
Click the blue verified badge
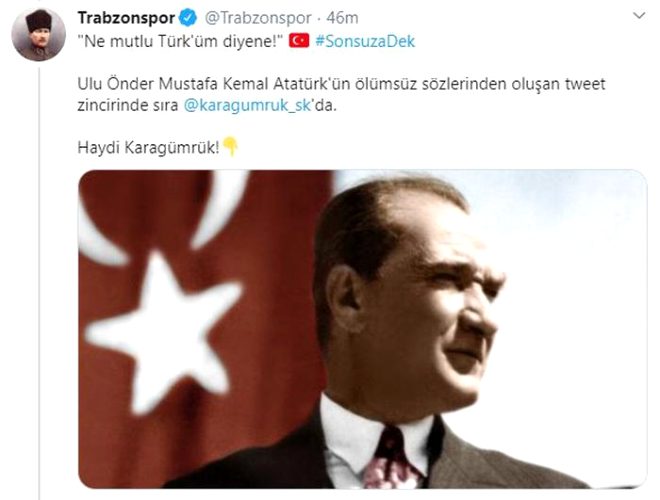[188, 18]
